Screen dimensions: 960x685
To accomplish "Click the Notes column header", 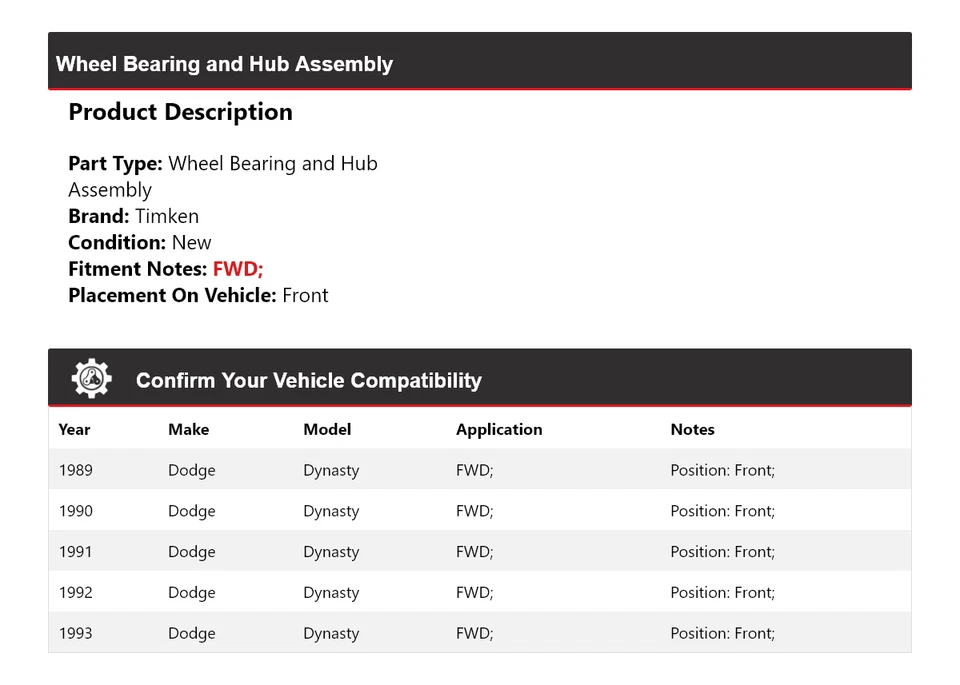I will (x=692, y=429).
